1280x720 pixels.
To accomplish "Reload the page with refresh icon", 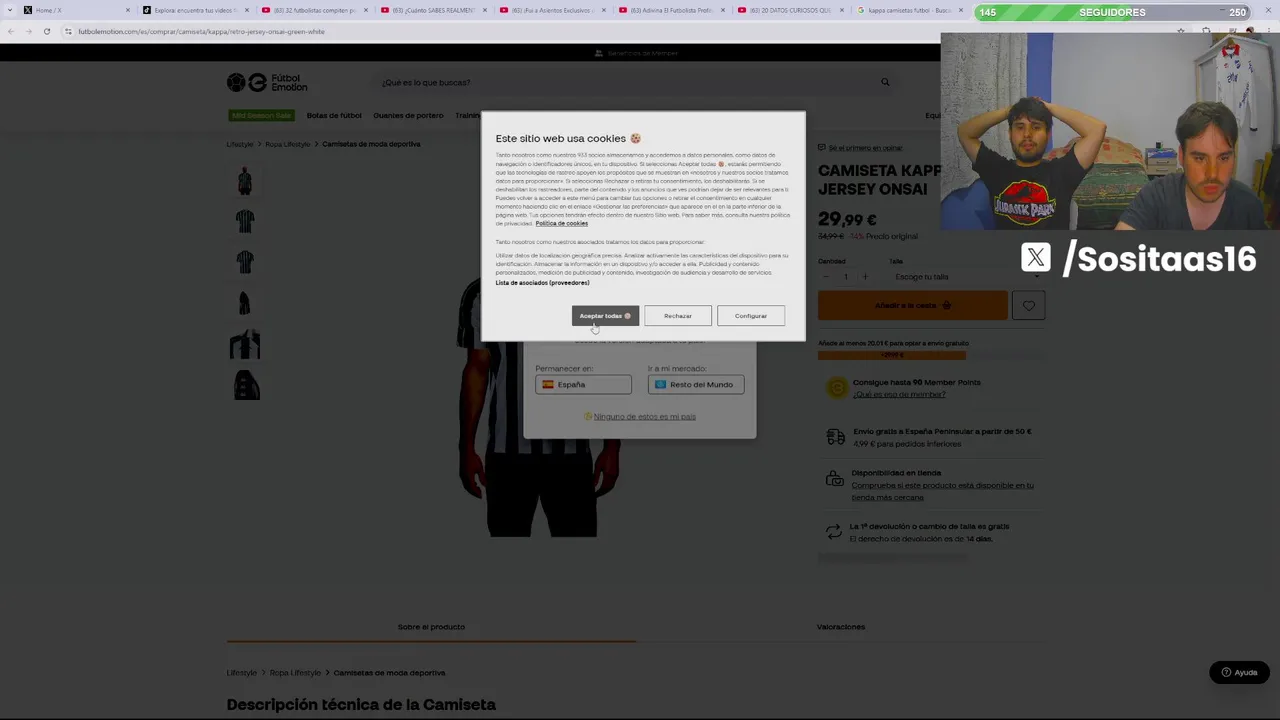I will [46, 31].
